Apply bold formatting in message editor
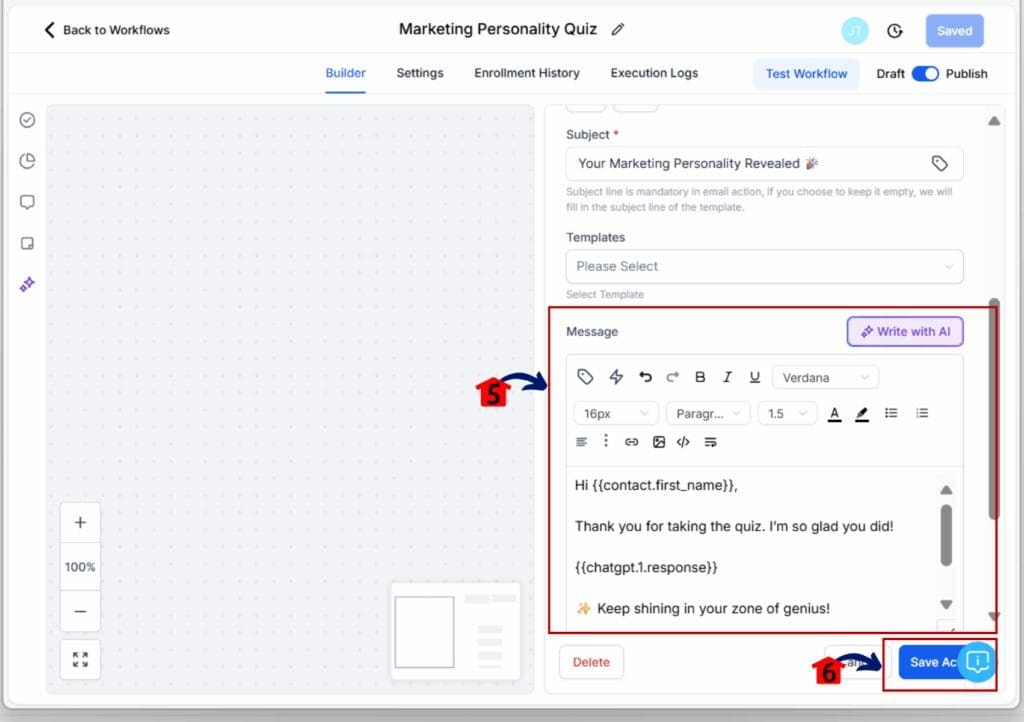The image size is (1024, 722). 700,377
